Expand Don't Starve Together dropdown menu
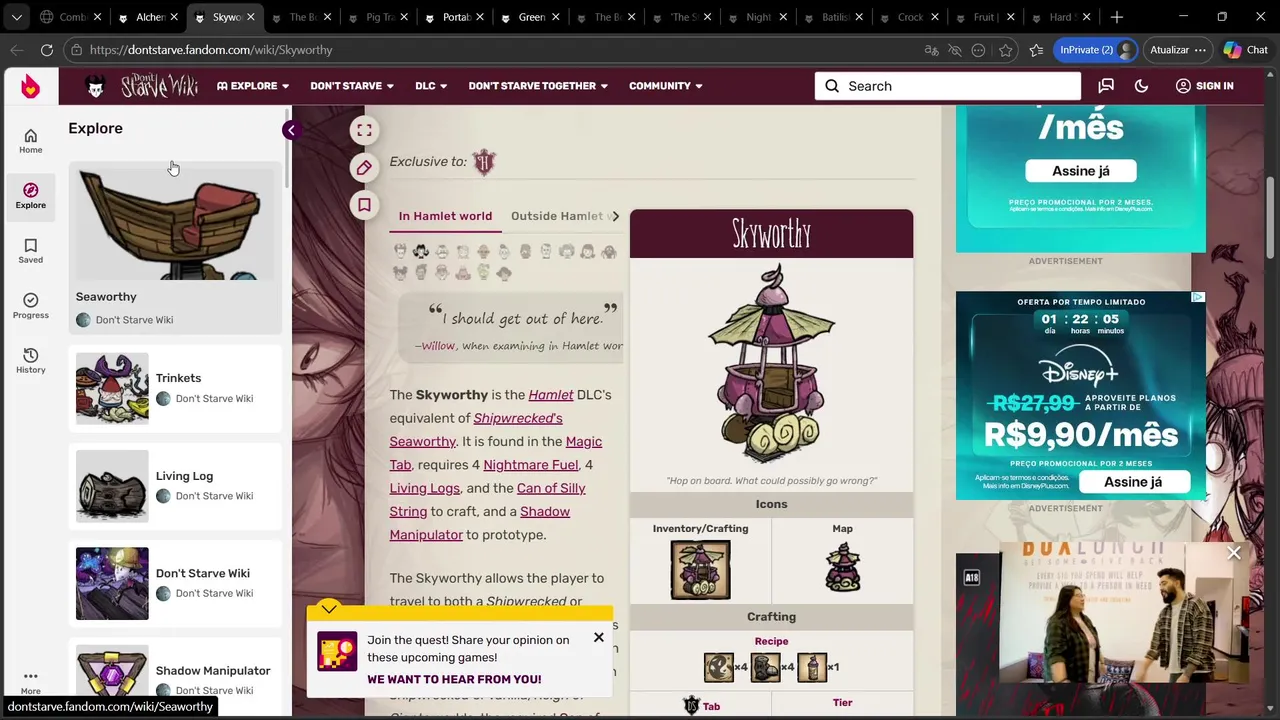Viewport: 1280px width, 720px height. tap(538, 86)
